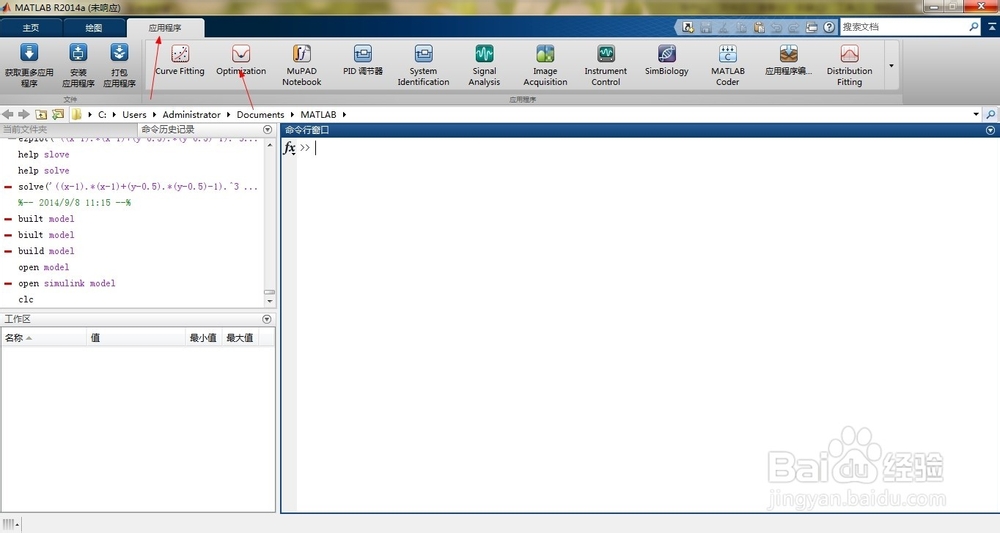Click the fx function browser icon
This screenshot has width=1000, height=533.
coord(290,148)
